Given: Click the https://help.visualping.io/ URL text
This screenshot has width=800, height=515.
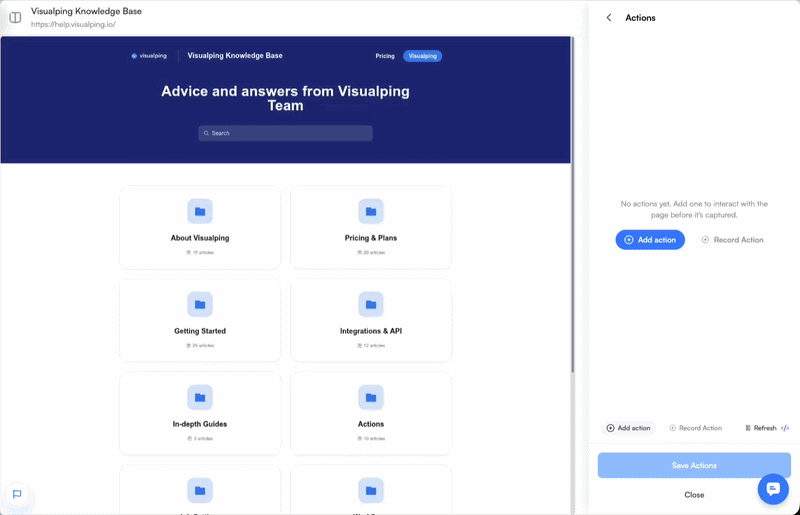Looking at the screenshot, I should tap(73, 24).
